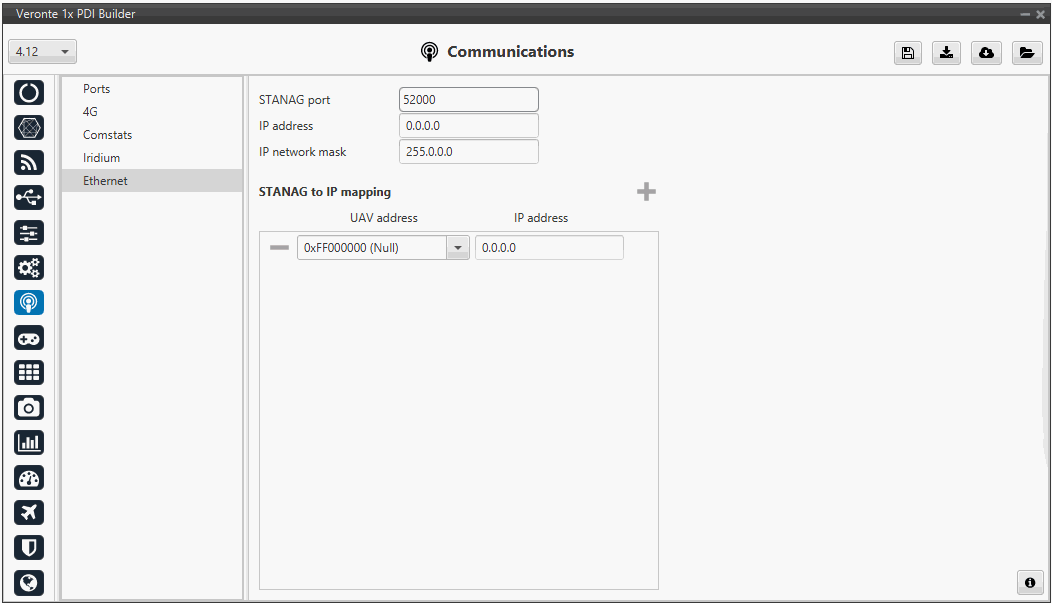Image resolution: width=1052 pixels, height=603 pixels.
Task: Expand the UAV address 0xFF000000 dropdown
Action: 457,248
